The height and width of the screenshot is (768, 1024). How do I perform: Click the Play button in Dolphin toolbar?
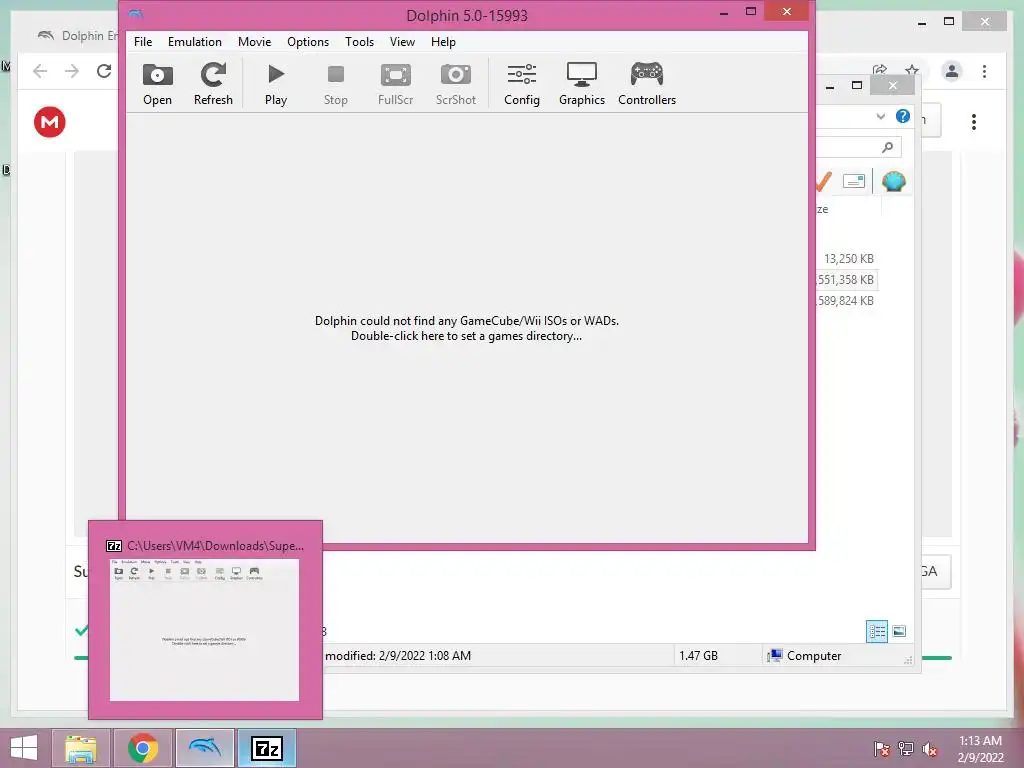(x=276, y=84)
